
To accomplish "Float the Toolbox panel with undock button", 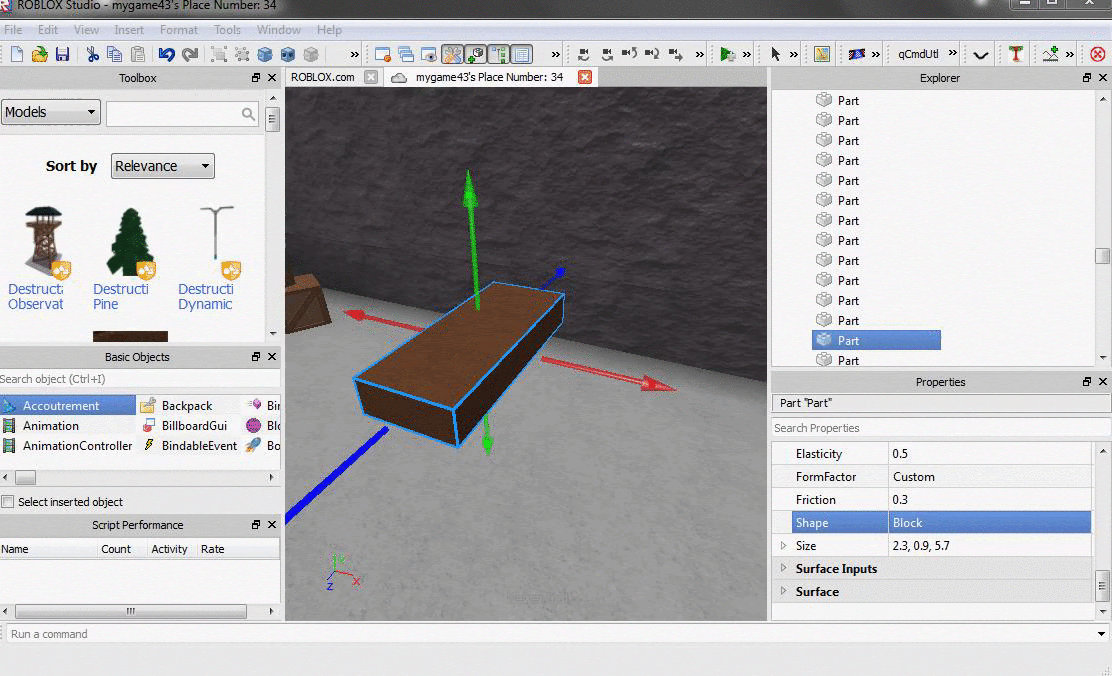I will pos(255,78).
